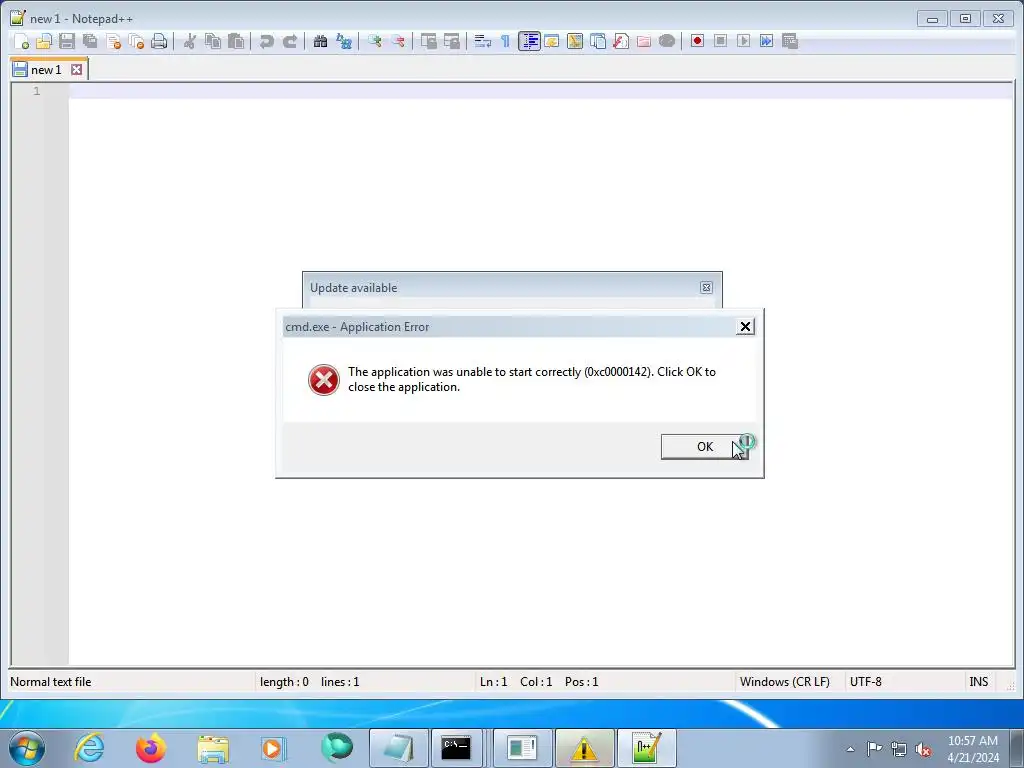Close the cmd.exe Application Error dialog
Viewport: 1024px width, 768px height.
click(x=745, y=327)
